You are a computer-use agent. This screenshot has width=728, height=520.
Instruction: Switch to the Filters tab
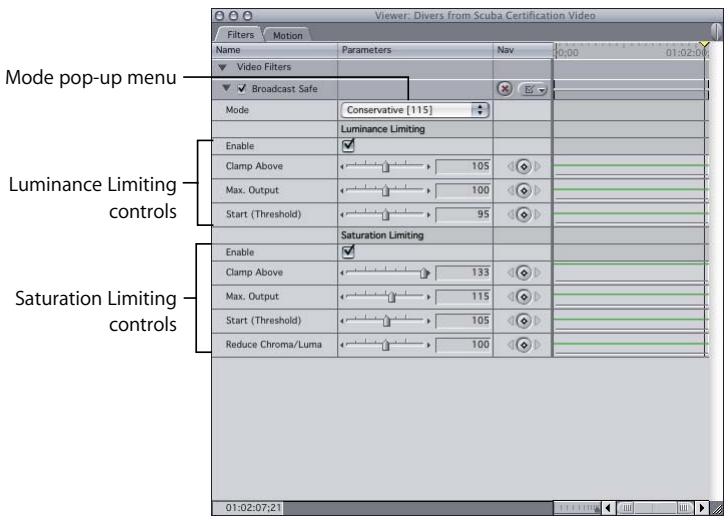(240, 34)
